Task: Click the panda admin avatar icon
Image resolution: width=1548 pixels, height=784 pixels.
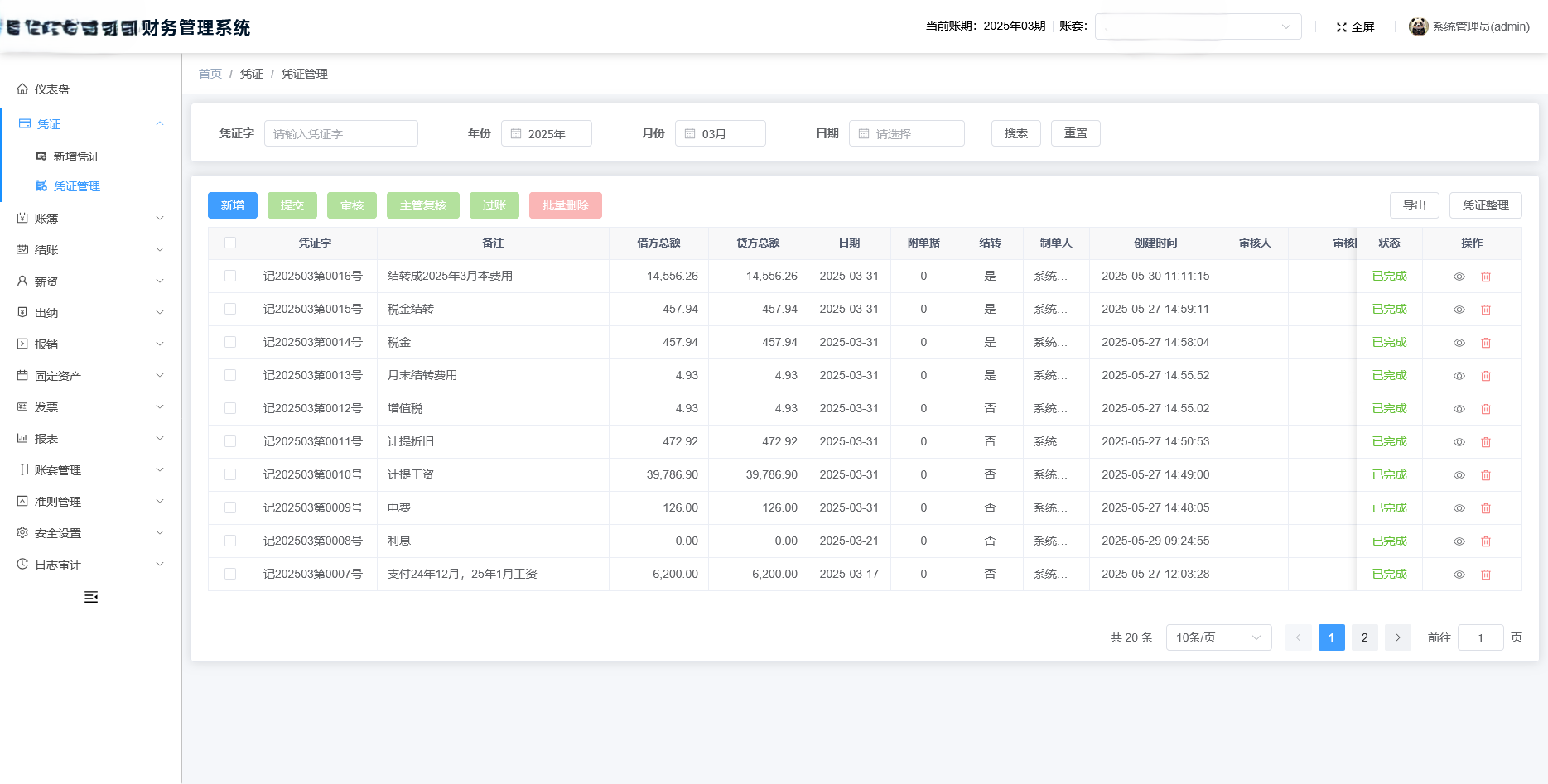Action: [x=1418, y=26]
